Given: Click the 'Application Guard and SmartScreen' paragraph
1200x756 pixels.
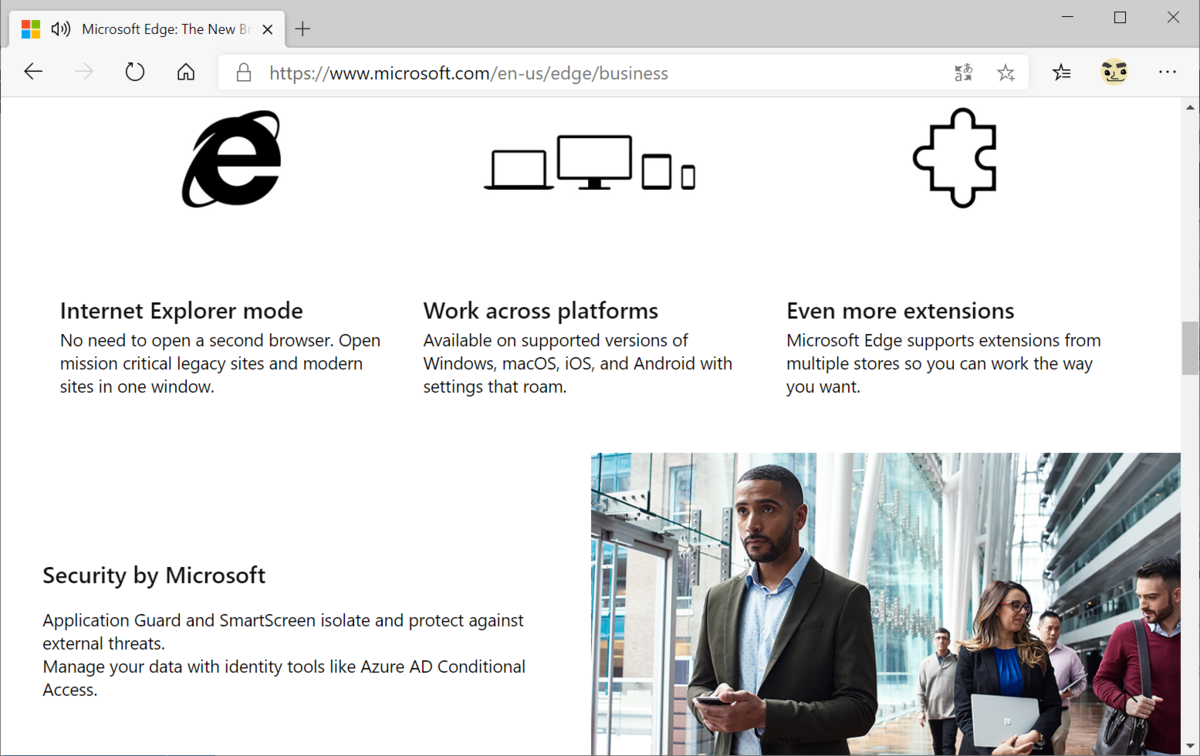Looking at the screenshot, I should coord(283,631).
